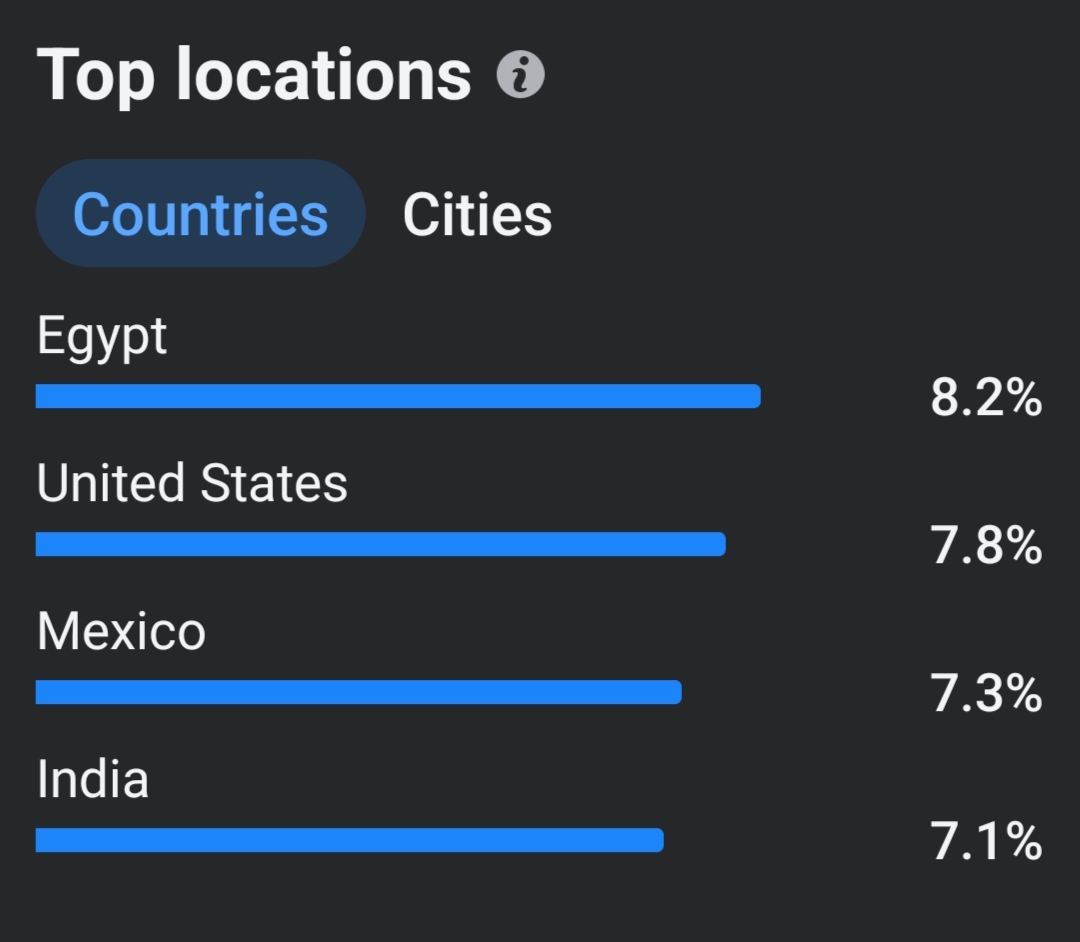Click the Egypt country label
Screen dimensions: 1080x942
tap(102, 337)
